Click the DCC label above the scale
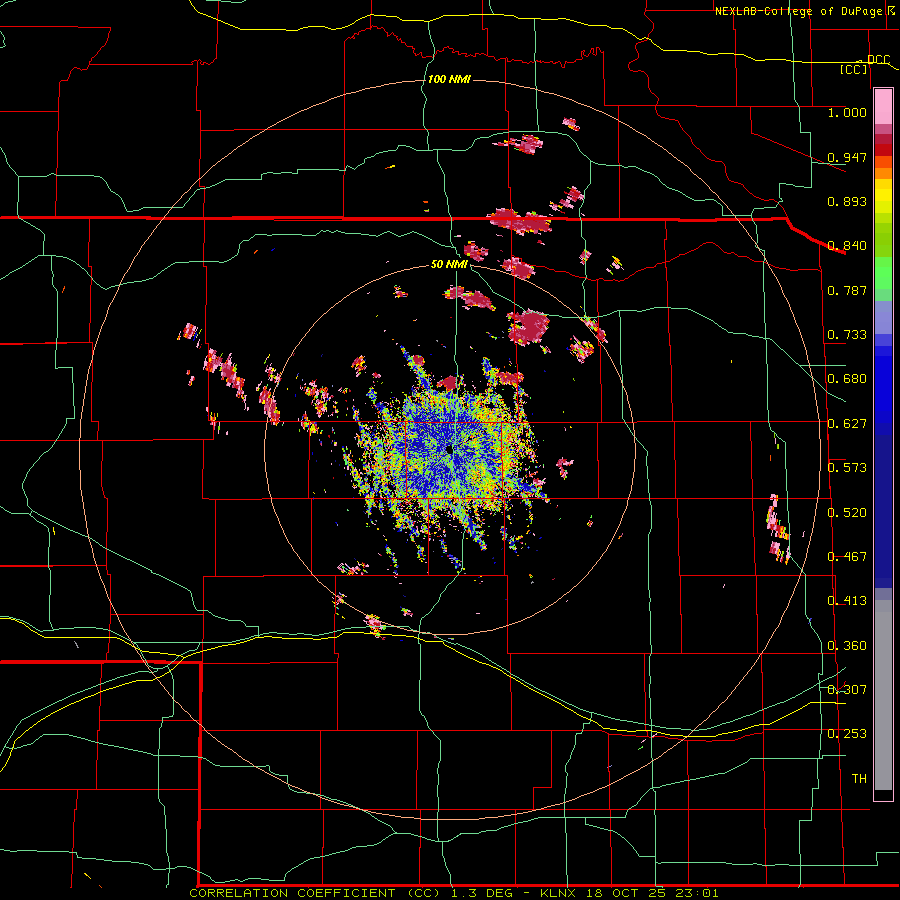The width and height of the screenshot is (900, 900). [878, 60]
